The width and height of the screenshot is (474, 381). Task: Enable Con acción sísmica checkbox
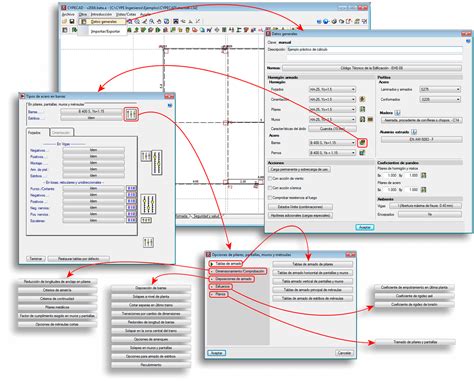click(x=270, y=188)
